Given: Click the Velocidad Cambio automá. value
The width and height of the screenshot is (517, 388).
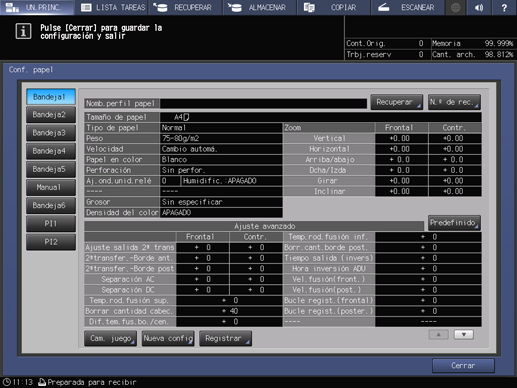Looking at the screenshot, I should coord(221,149).
